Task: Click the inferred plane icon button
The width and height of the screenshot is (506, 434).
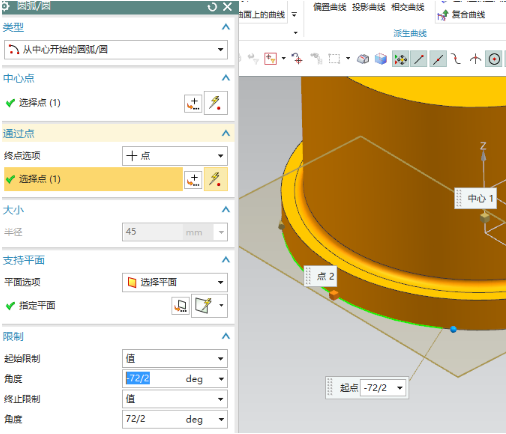Action: coord(203,305)
